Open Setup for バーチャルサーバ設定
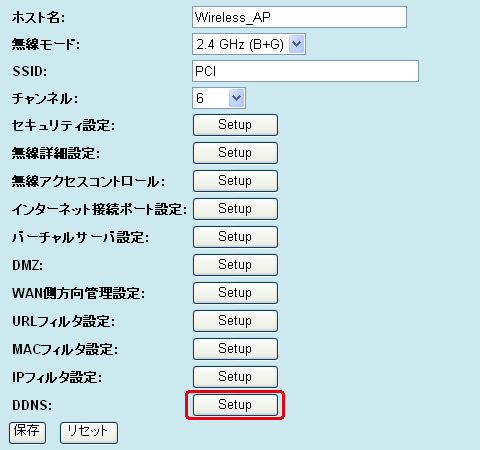 [x=235, y=237]
